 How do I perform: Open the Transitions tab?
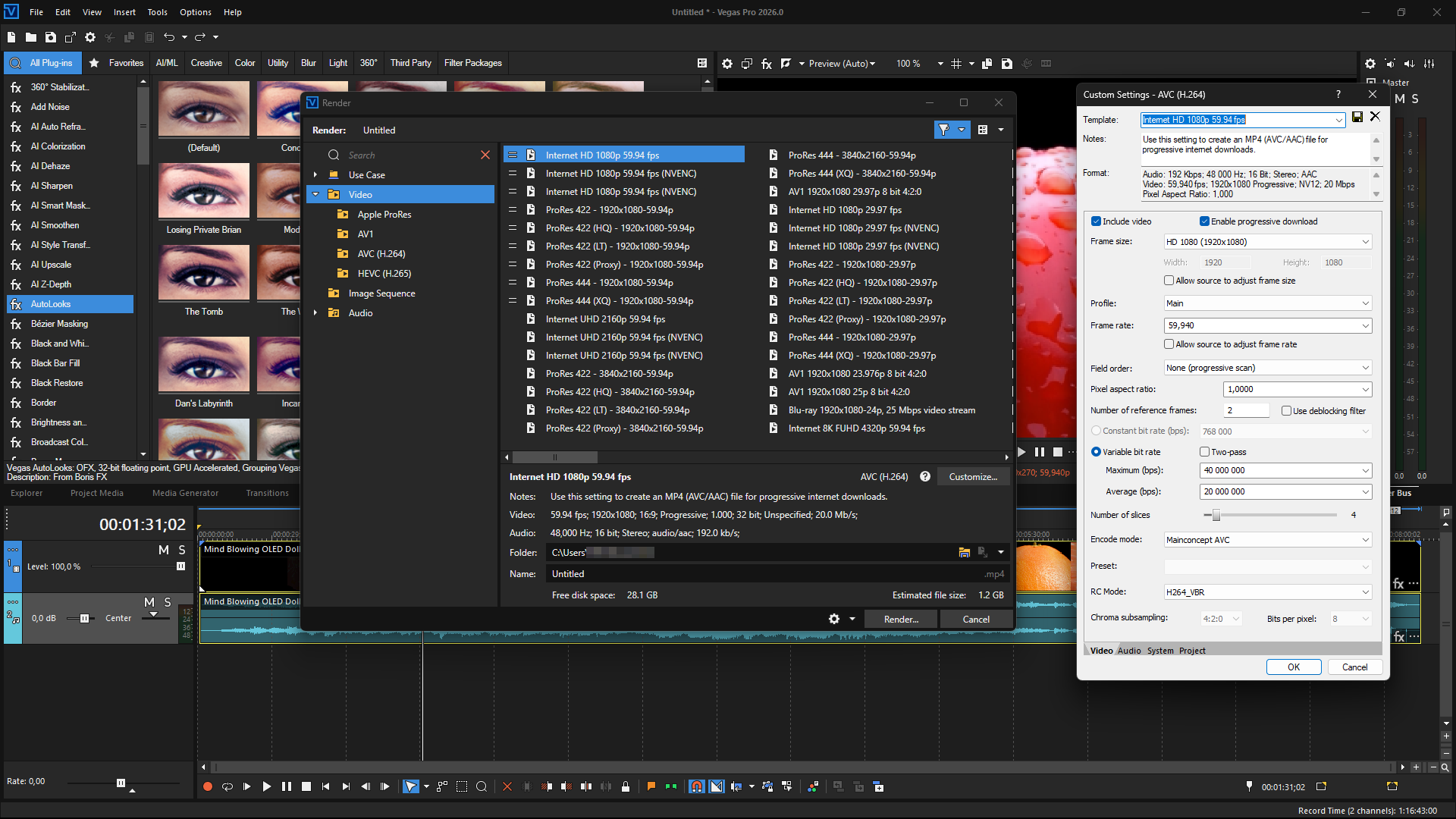[x=267, y=493]
